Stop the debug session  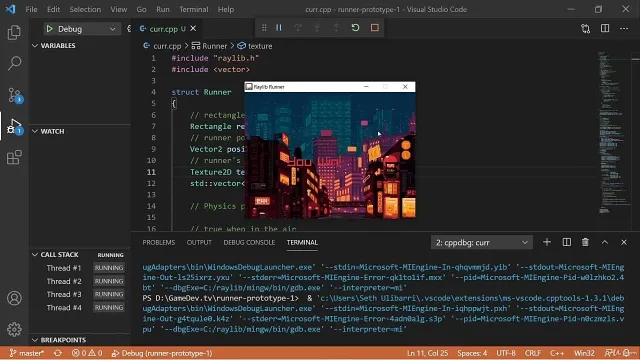coord(375,28)
